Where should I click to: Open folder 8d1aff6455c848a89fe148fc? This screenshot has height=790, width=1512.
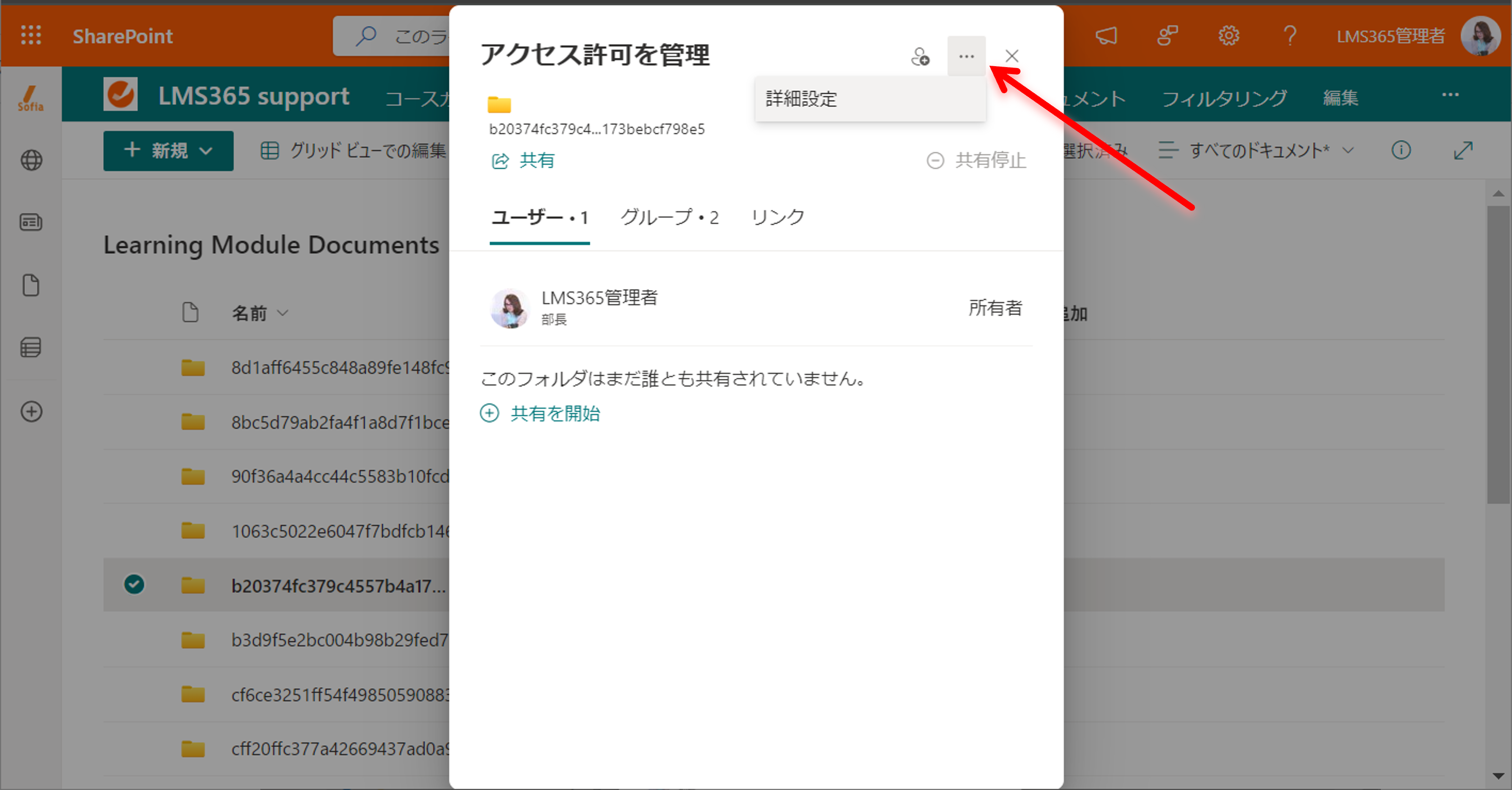(340, 368)
